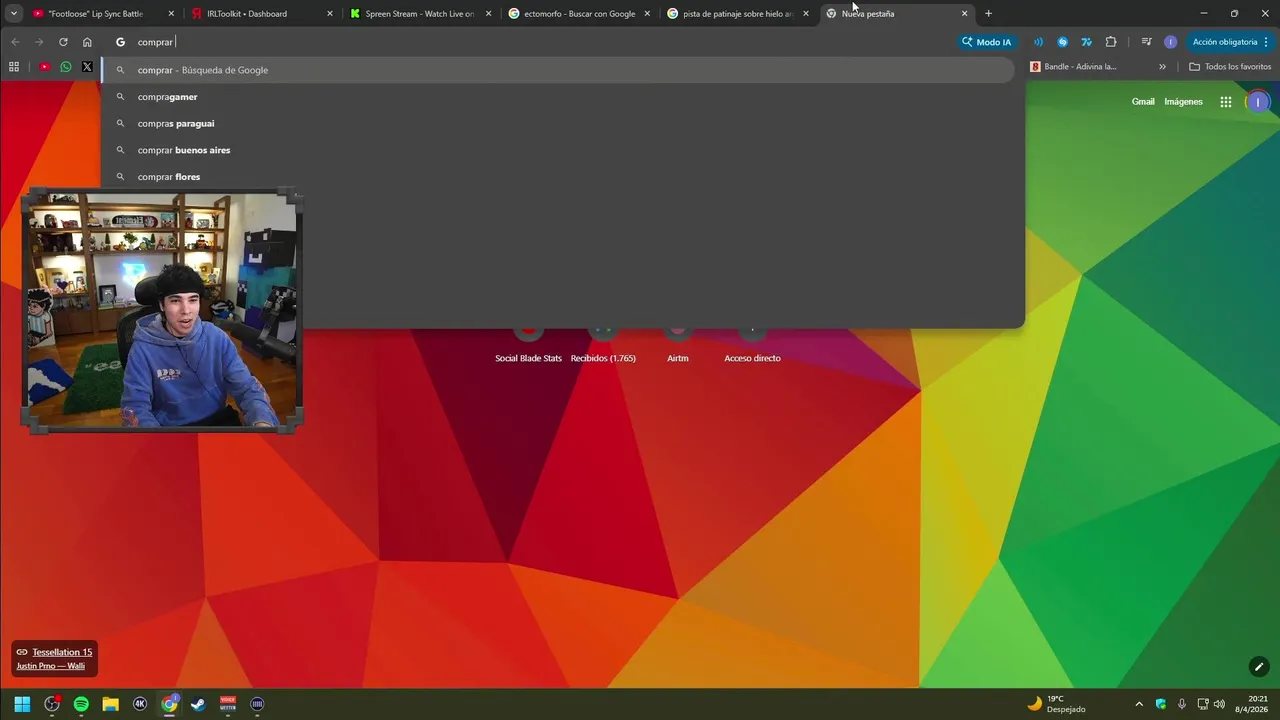Open the Todos los favoritos folder
Image resolution: width=1280 pixels, height=720 pixels.
(1230, 67)
